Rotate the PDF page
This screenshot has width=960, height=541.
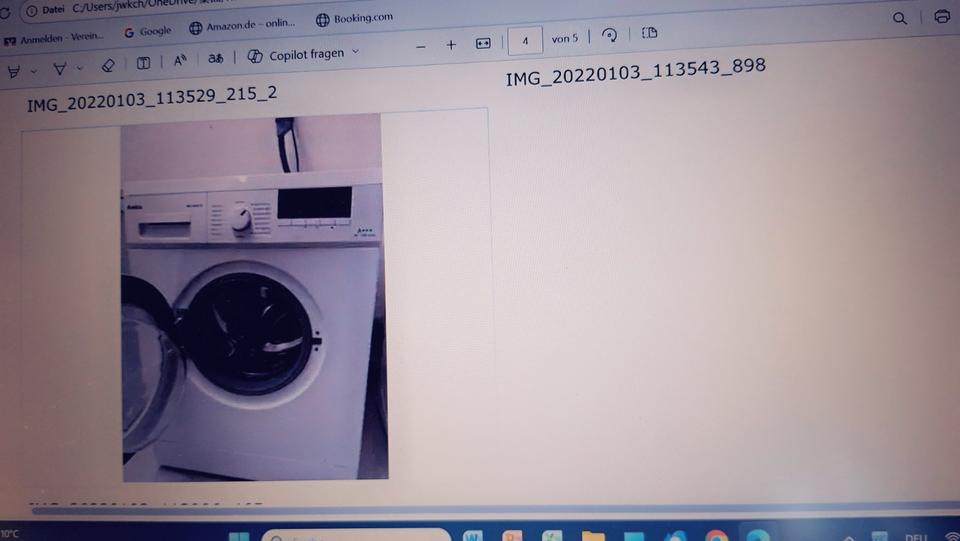click(x=609, y=35)
